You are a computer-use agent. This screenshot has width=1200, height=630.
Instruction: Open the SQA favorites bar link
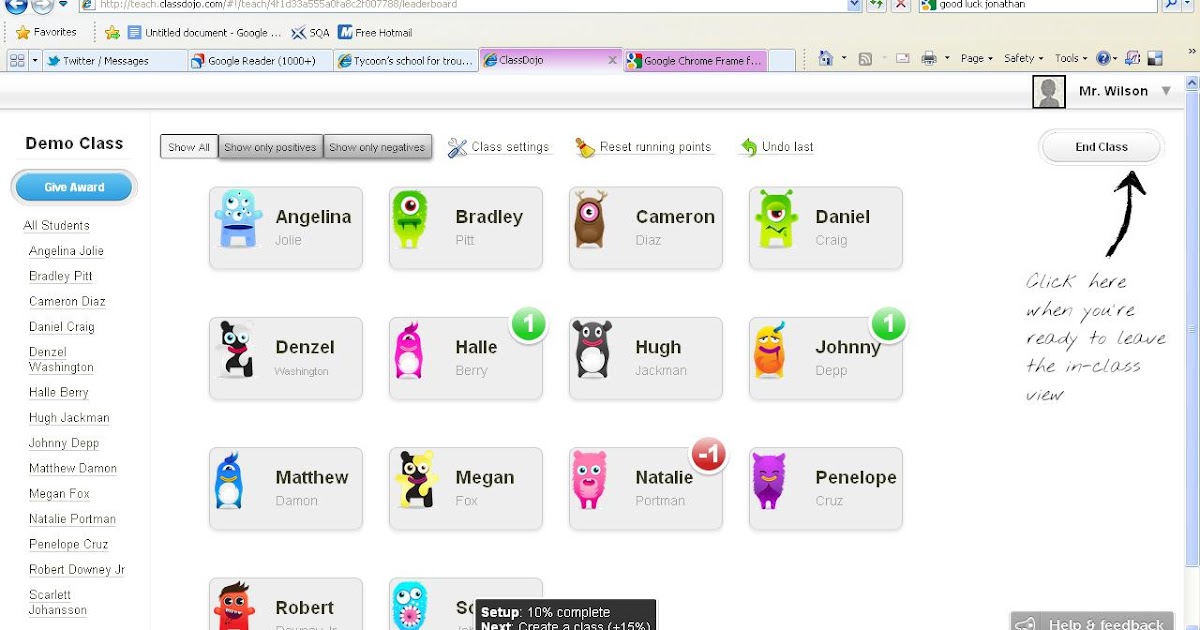click(310, 32)
